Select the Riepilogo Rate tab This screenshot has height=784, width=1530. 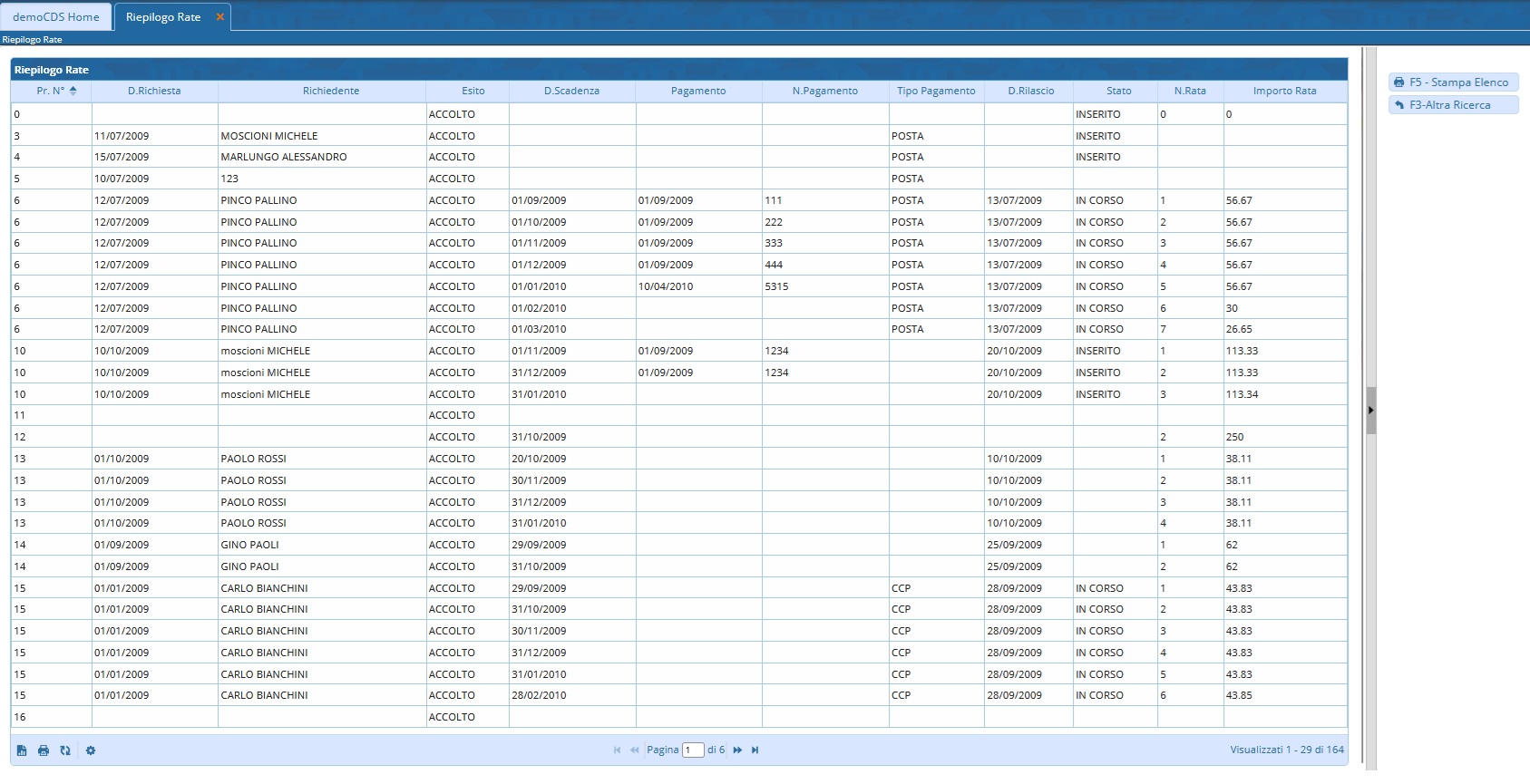click(163, 17)
